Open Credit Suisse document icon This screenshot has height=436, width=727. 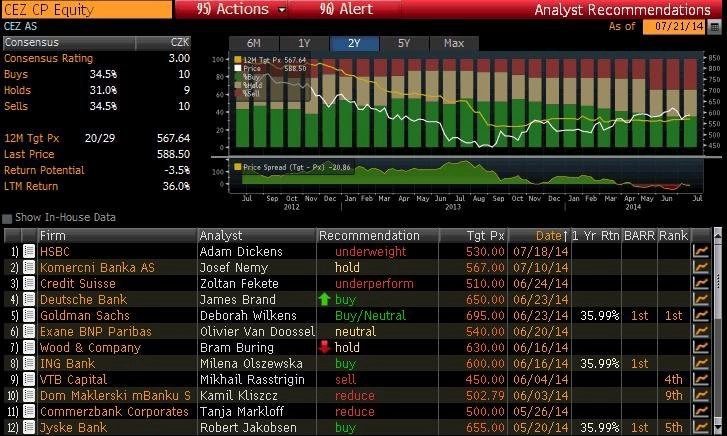click(29, 283)
